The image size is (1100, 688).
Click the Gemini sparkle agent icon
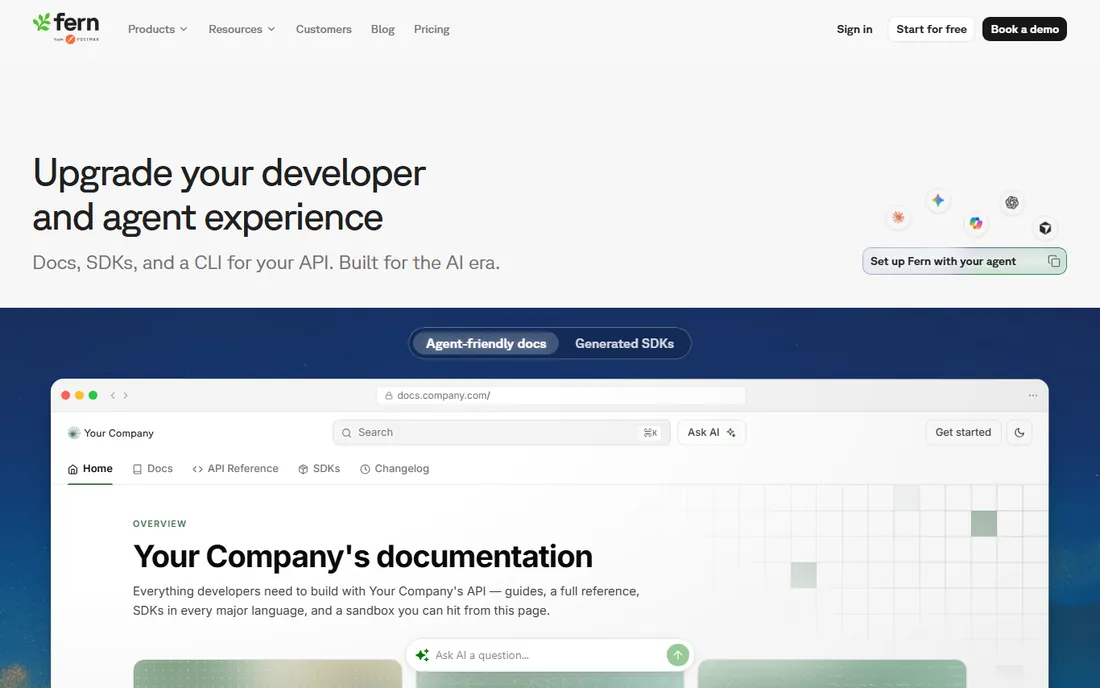pyautogui.click(x=938, y=201)
